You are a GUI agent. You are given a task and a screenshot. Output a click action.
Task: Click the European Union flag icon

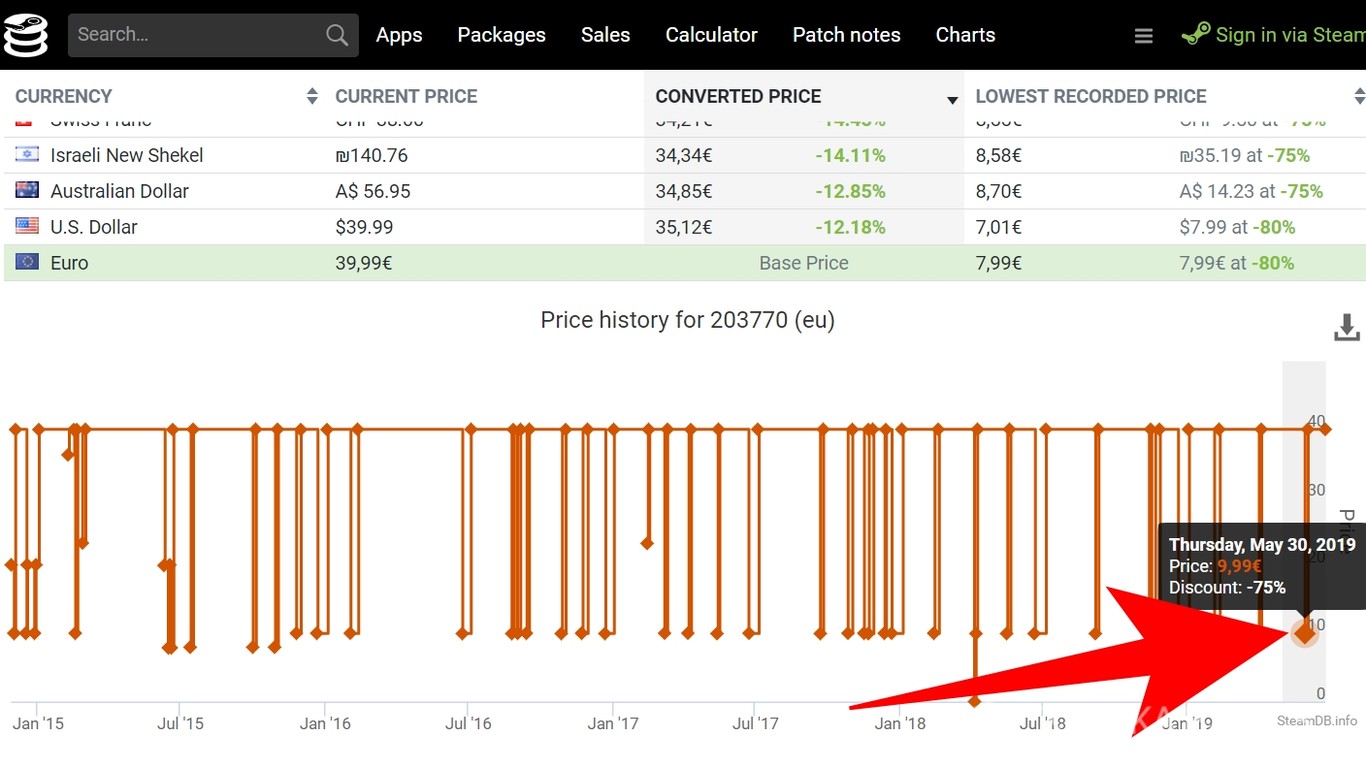[27, 262]
